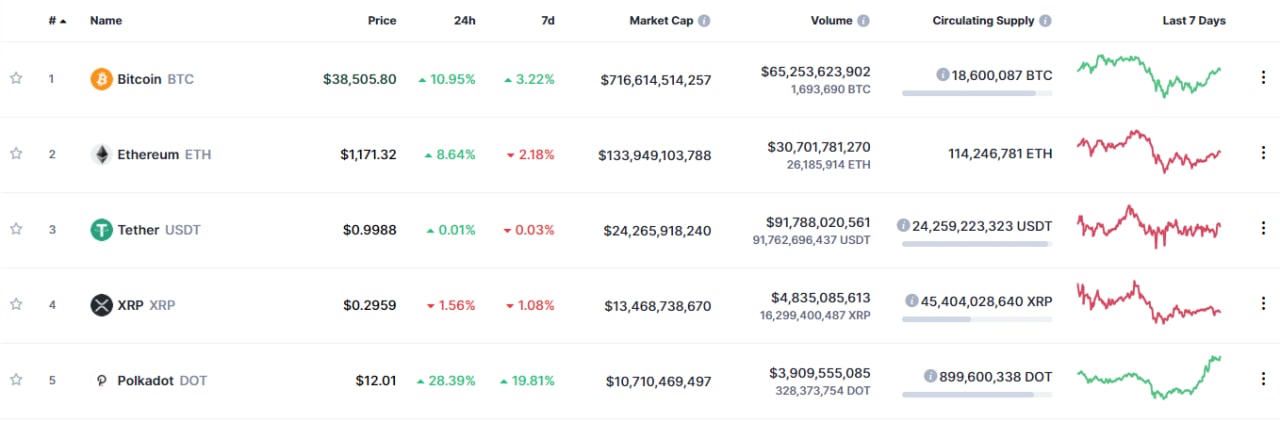Click Polkadot volume $3,909,555,085

tap(820, 372)
